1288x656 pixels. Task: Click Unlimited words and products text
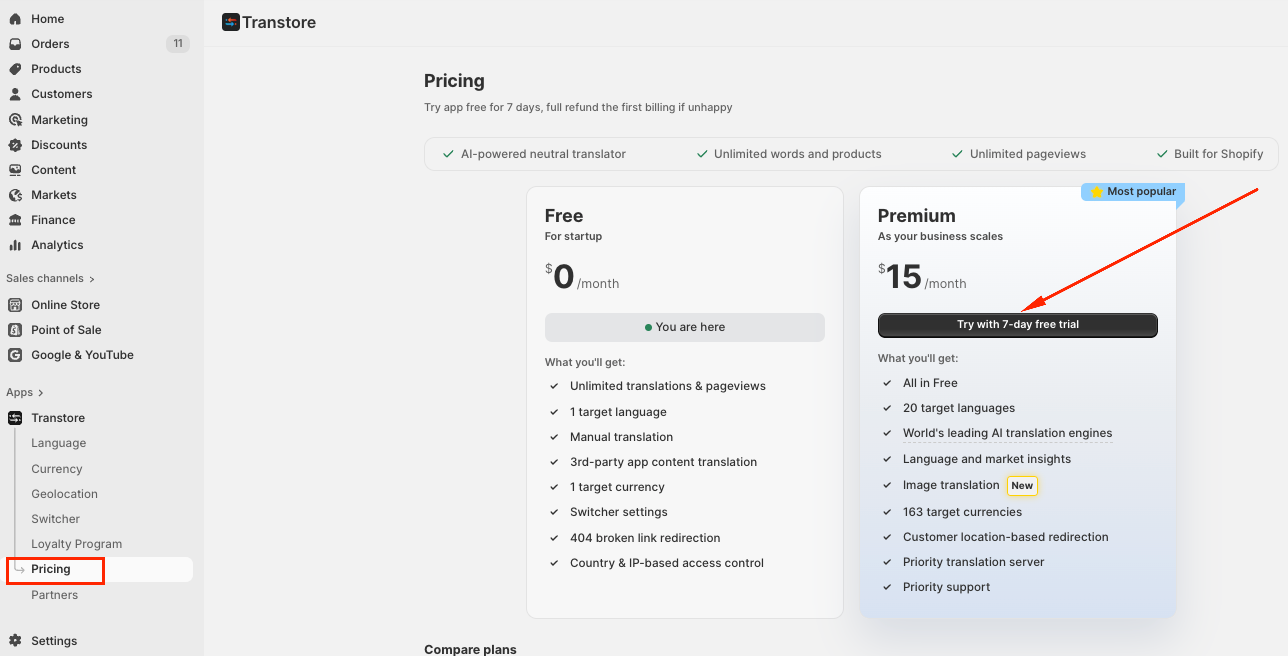click(798, 154)
